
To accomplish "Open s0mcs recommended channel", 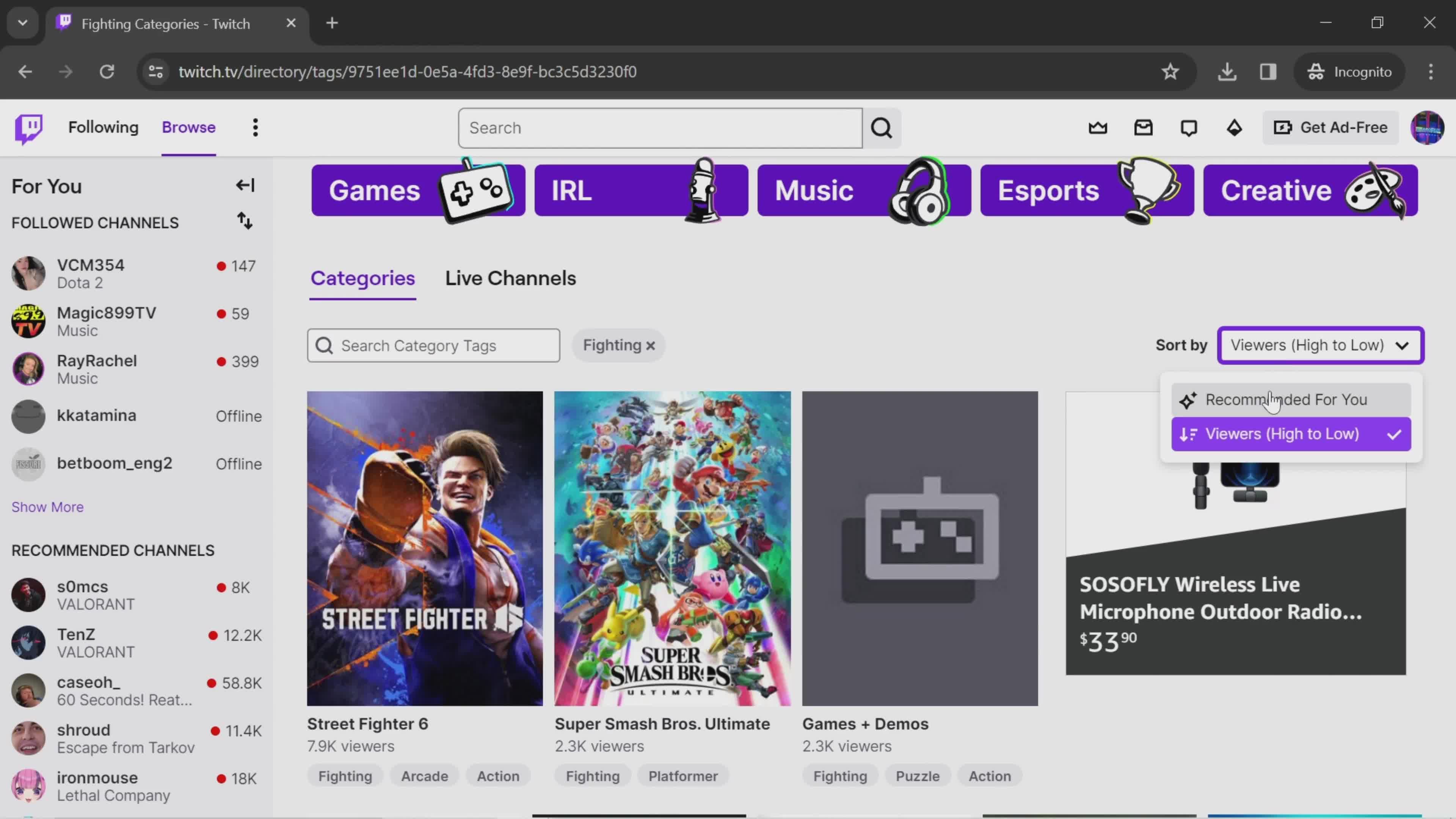I will tap(136, 595).
